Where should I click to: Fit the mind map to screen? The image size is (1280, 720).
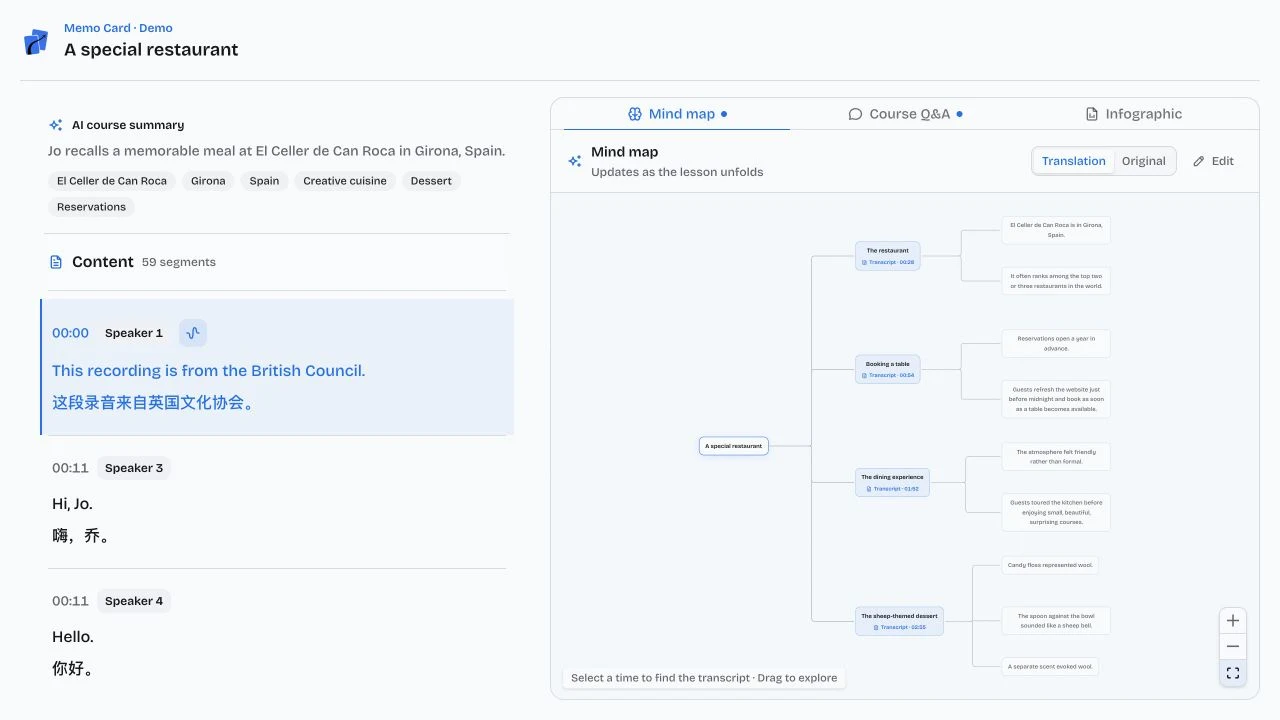click(x=1233, y=673)
